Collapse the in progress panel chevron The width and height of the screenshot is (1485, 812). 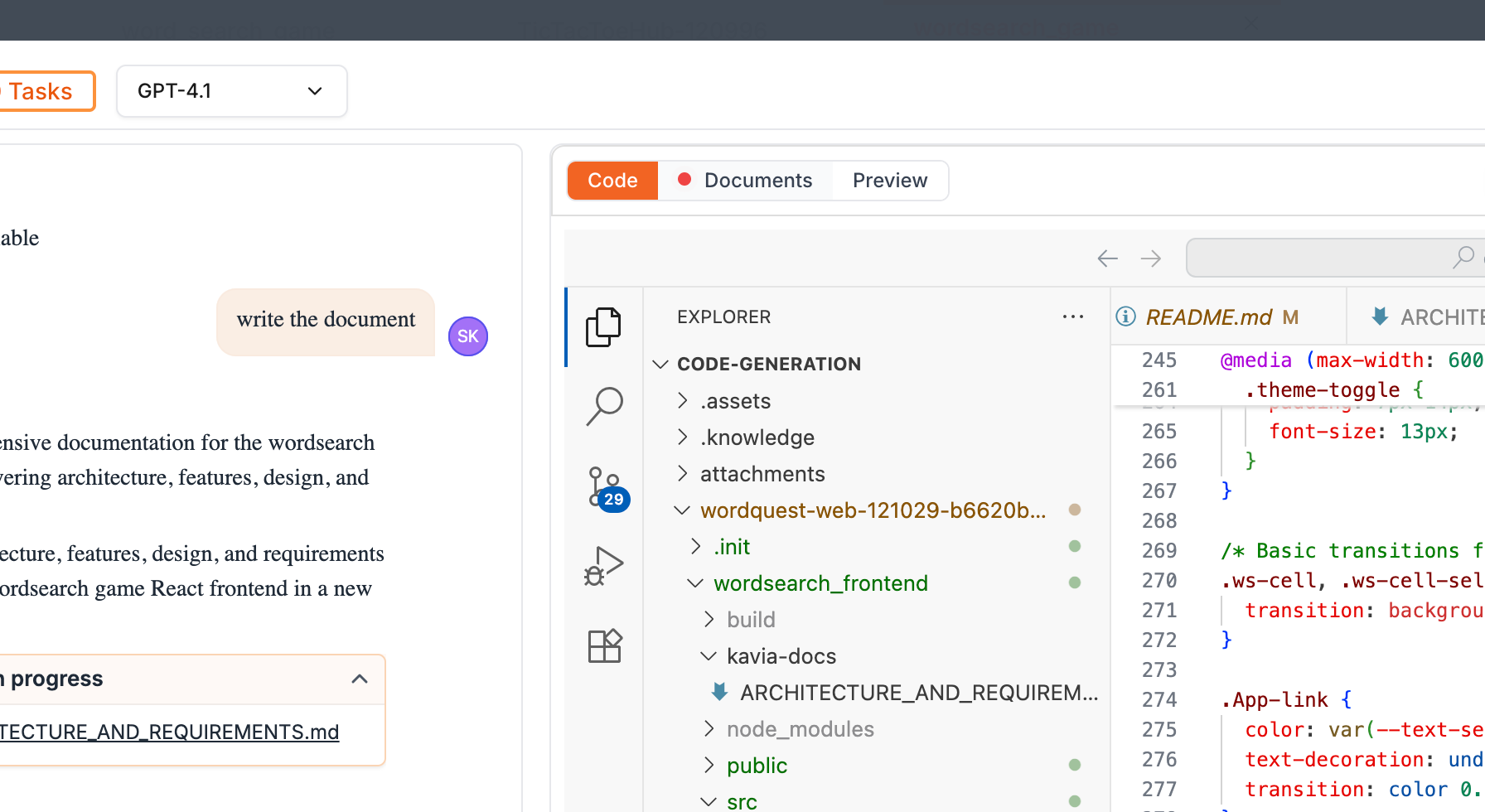pos(360,679)
